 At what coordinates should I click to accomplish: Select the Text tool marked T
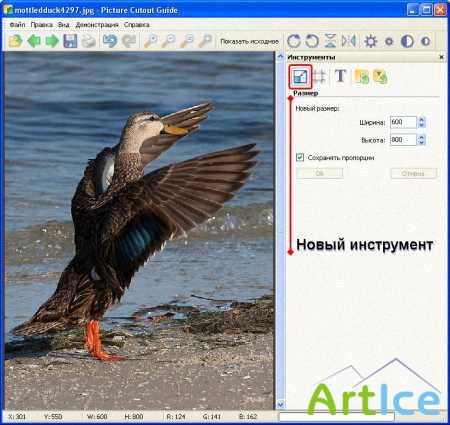[340, 76]
